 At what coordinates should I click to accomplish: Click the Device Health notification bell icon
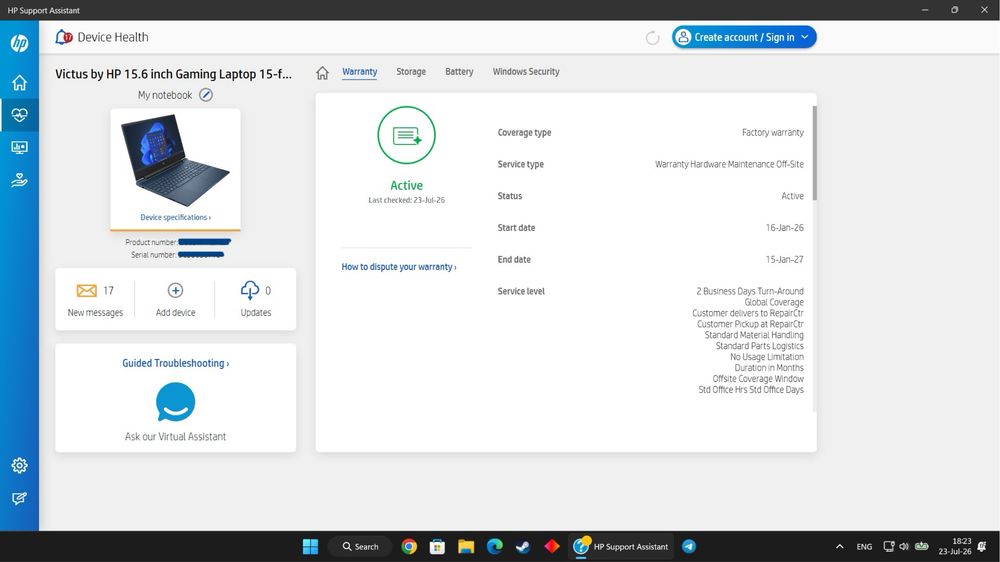63,37
